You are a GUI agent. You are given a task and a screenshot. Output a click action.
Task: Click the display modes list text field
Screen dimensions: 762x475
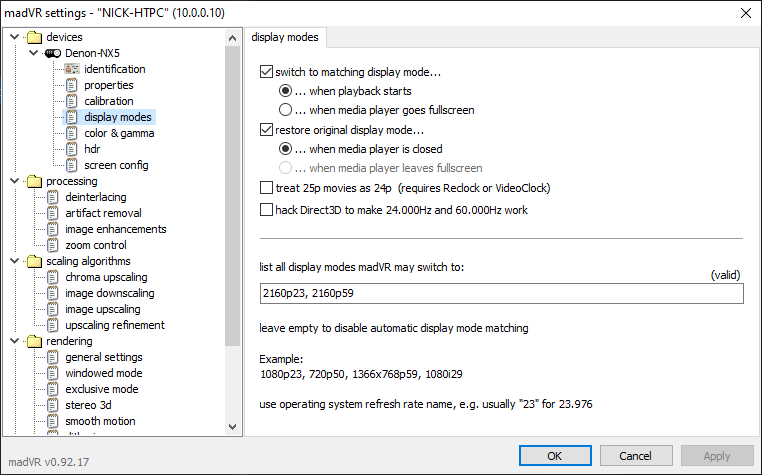pyautogui.click(x=500, y=293)
